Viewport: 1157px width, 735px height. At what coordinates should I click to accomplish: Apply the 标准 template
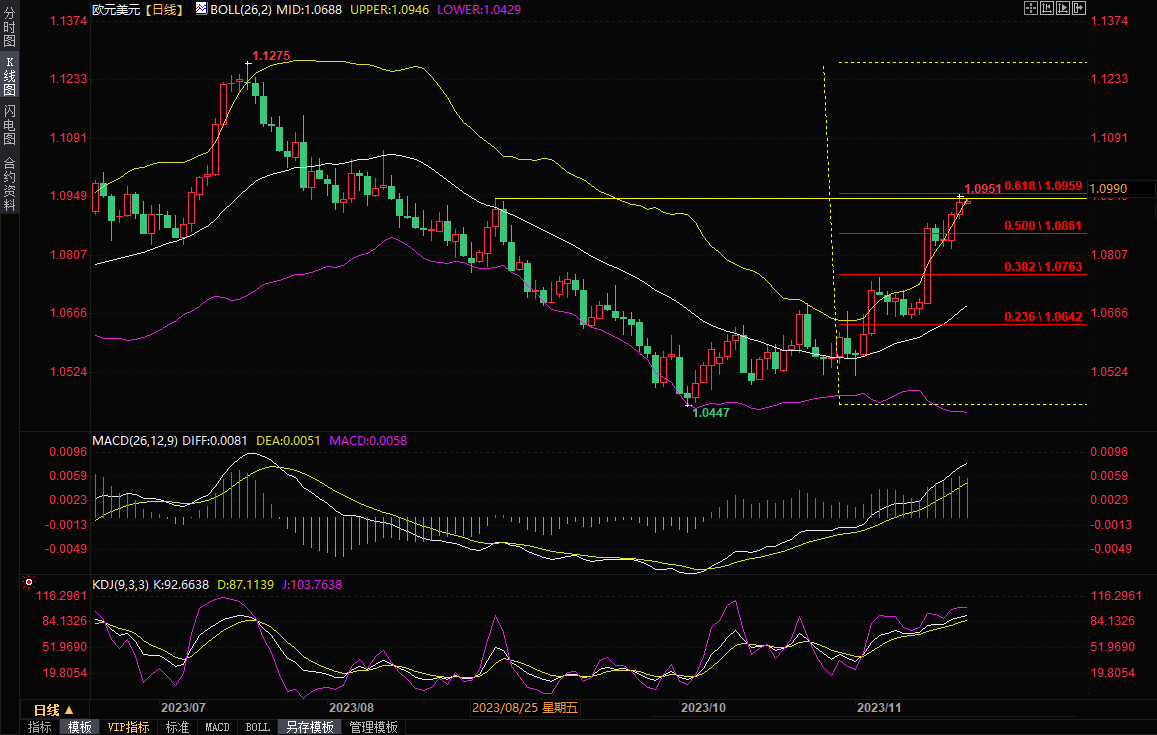178,727
